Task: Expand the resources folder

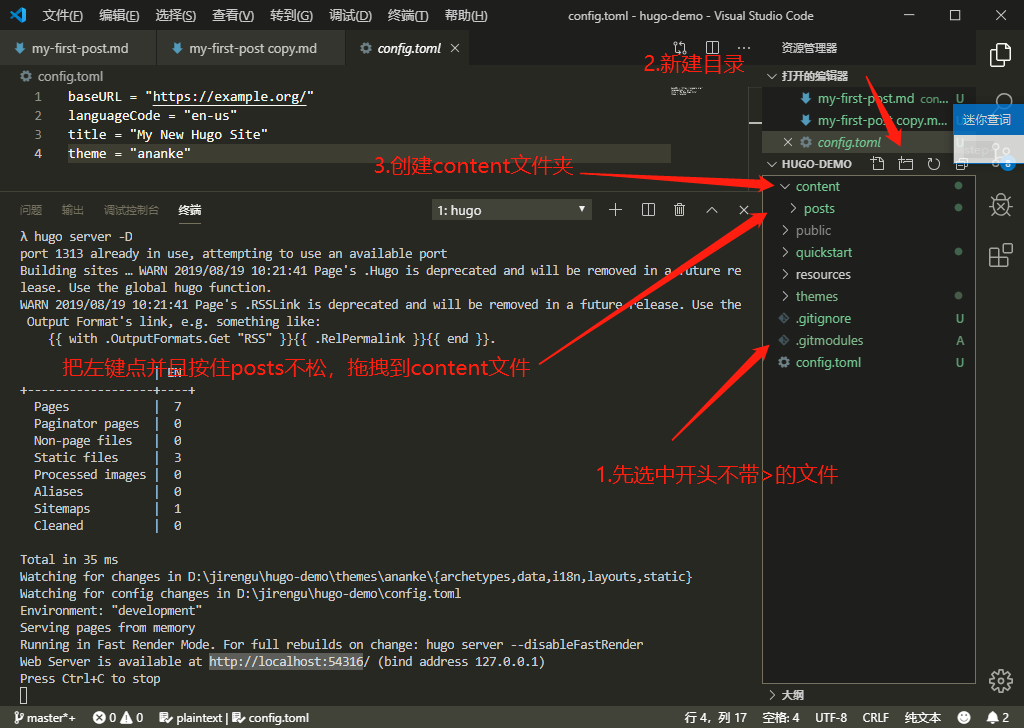Action: point(786,274)
